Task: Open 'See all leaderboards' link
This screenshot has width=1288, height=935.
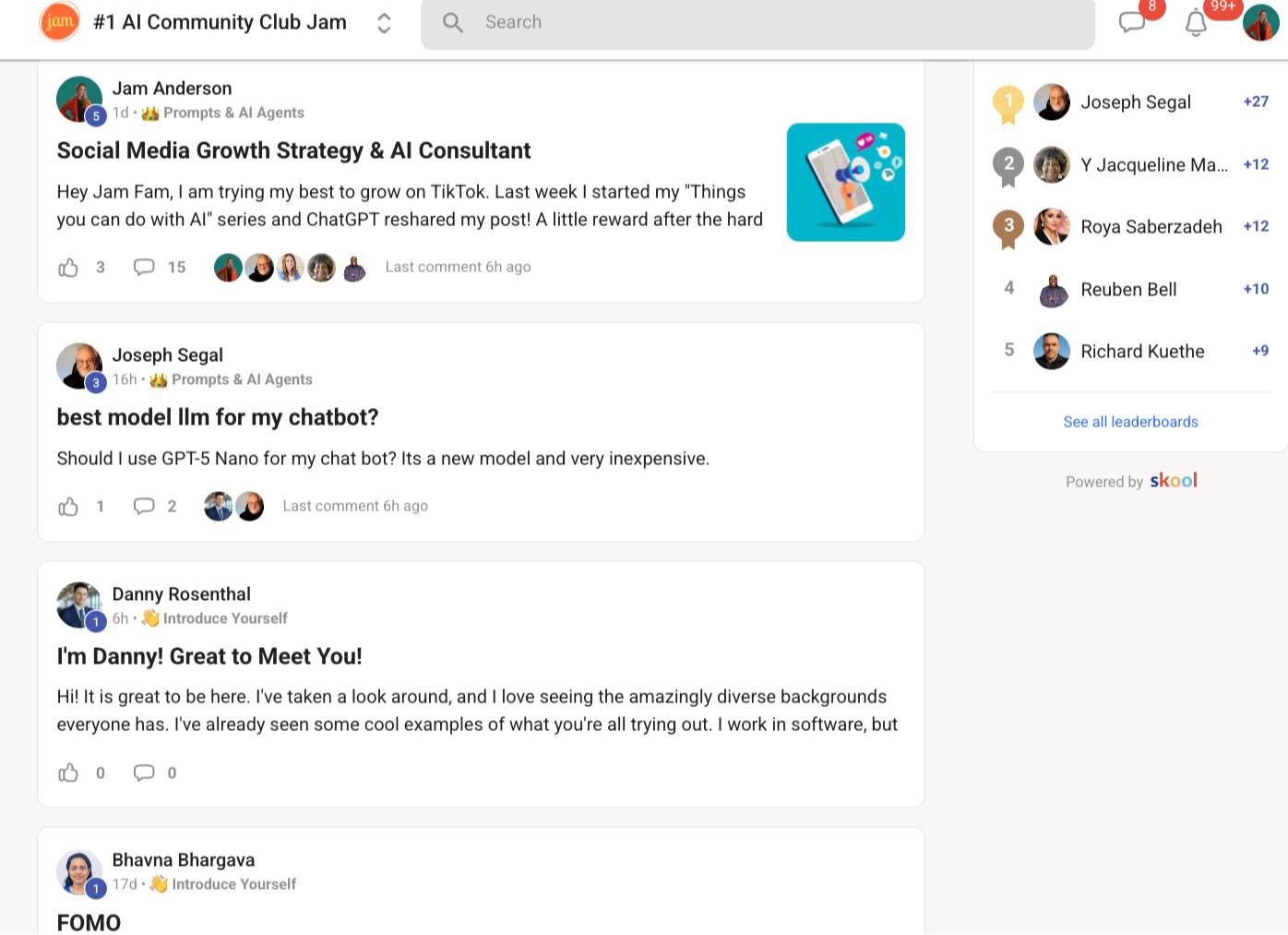Action: (1130, 422)
